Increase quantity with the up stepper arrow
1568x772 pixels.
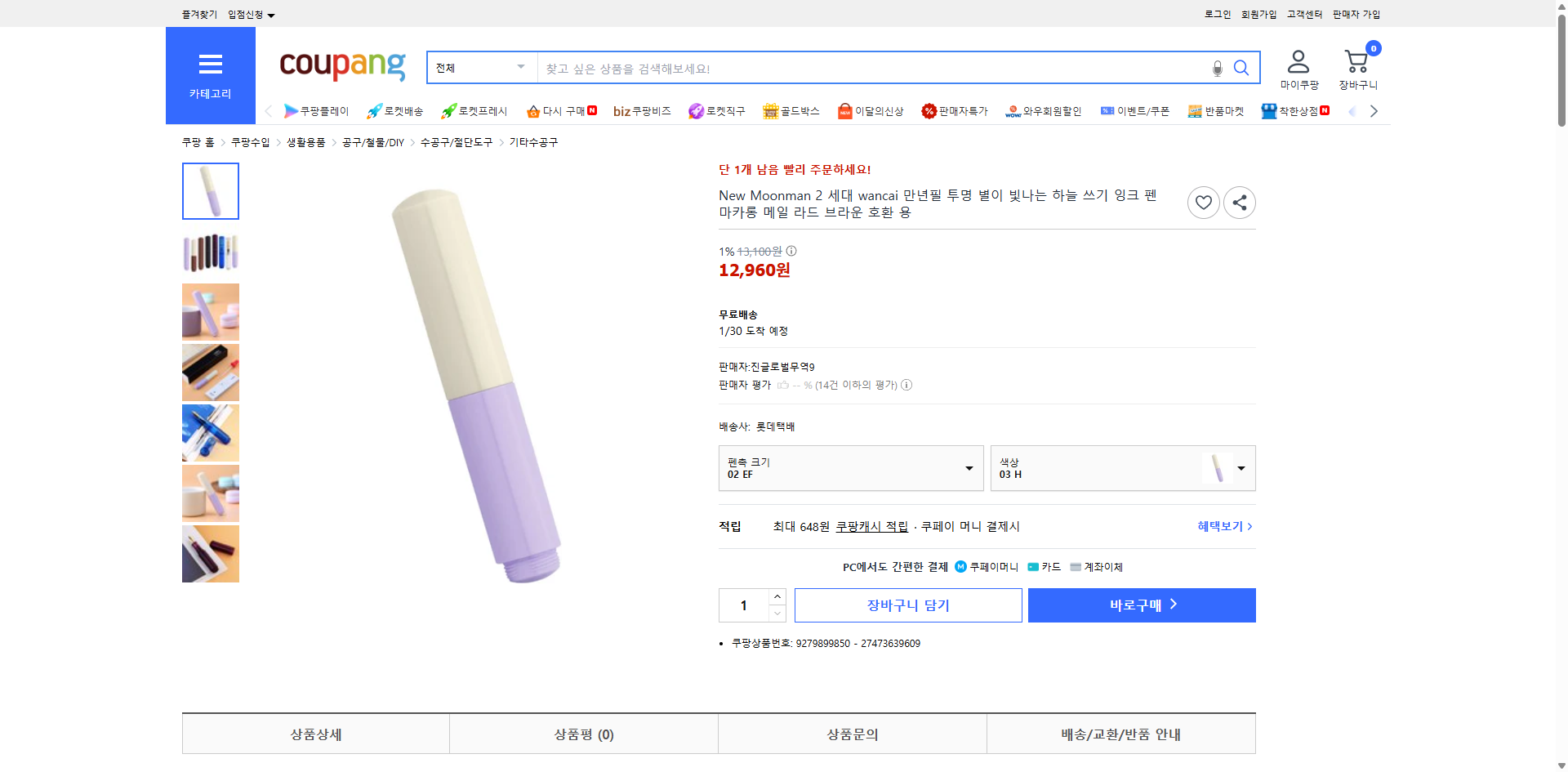click(x=776, y=596)
